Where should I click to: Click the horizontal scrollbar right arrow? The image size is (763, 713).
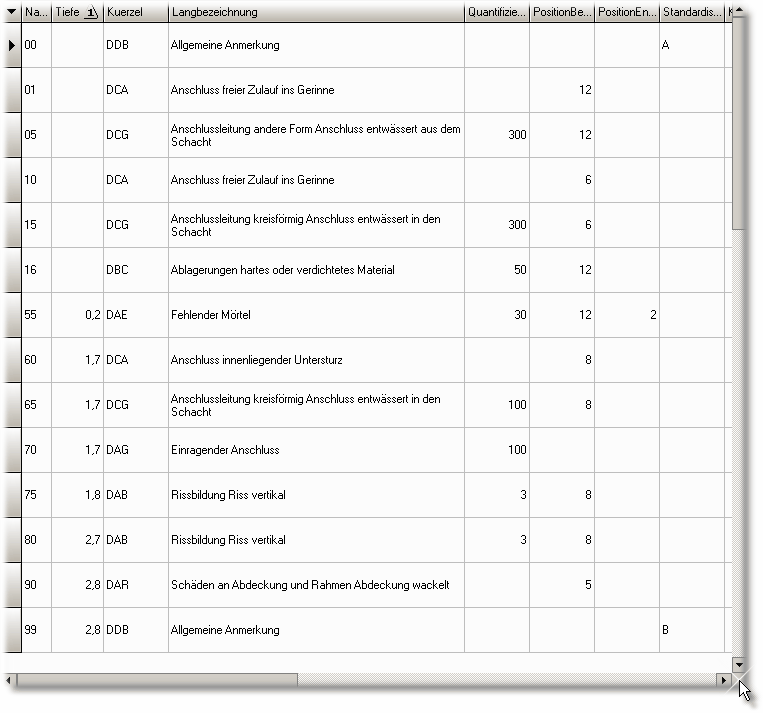click(723, 680)
